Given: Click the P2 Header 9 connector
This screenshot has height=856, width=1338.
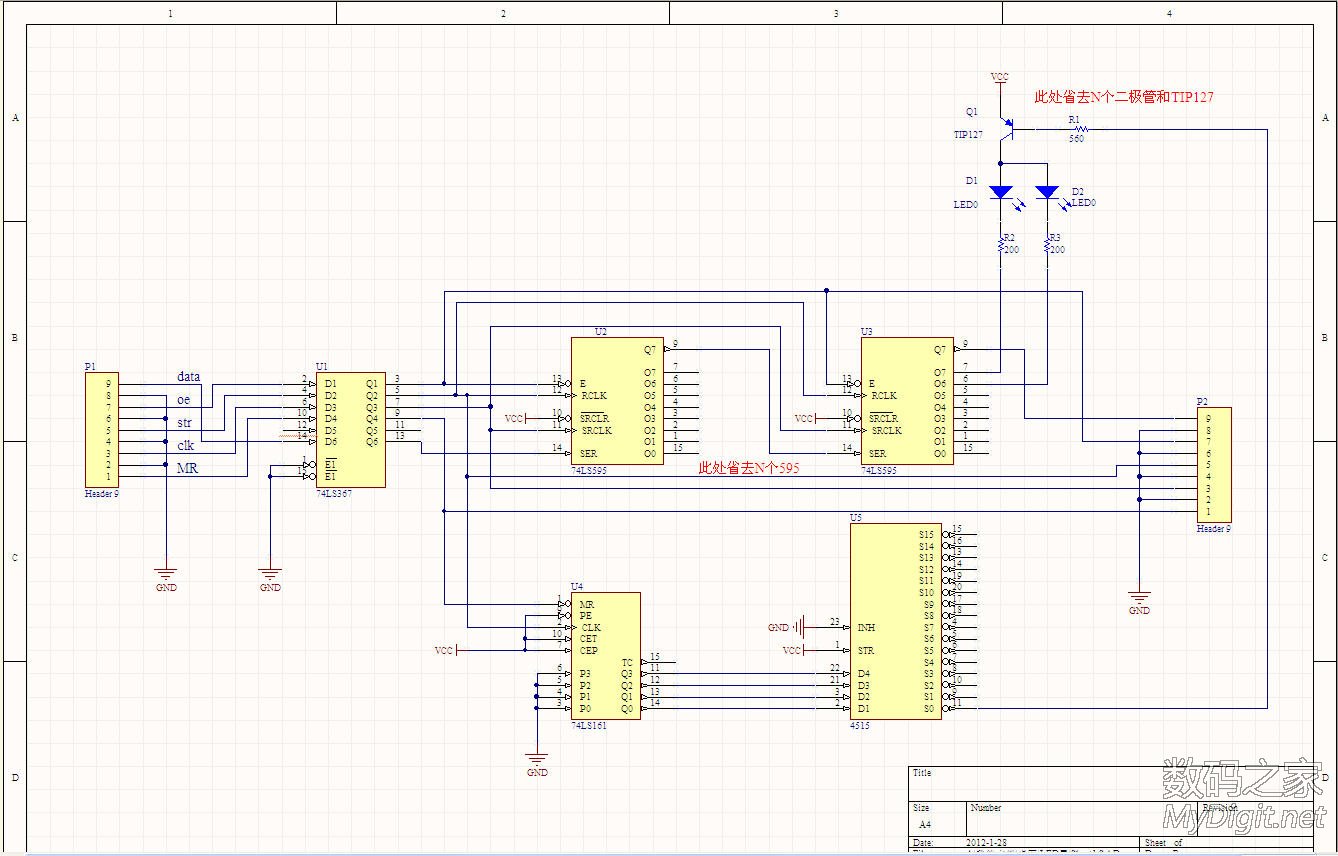Looking at the screenshot, I should pos(1213,465).
